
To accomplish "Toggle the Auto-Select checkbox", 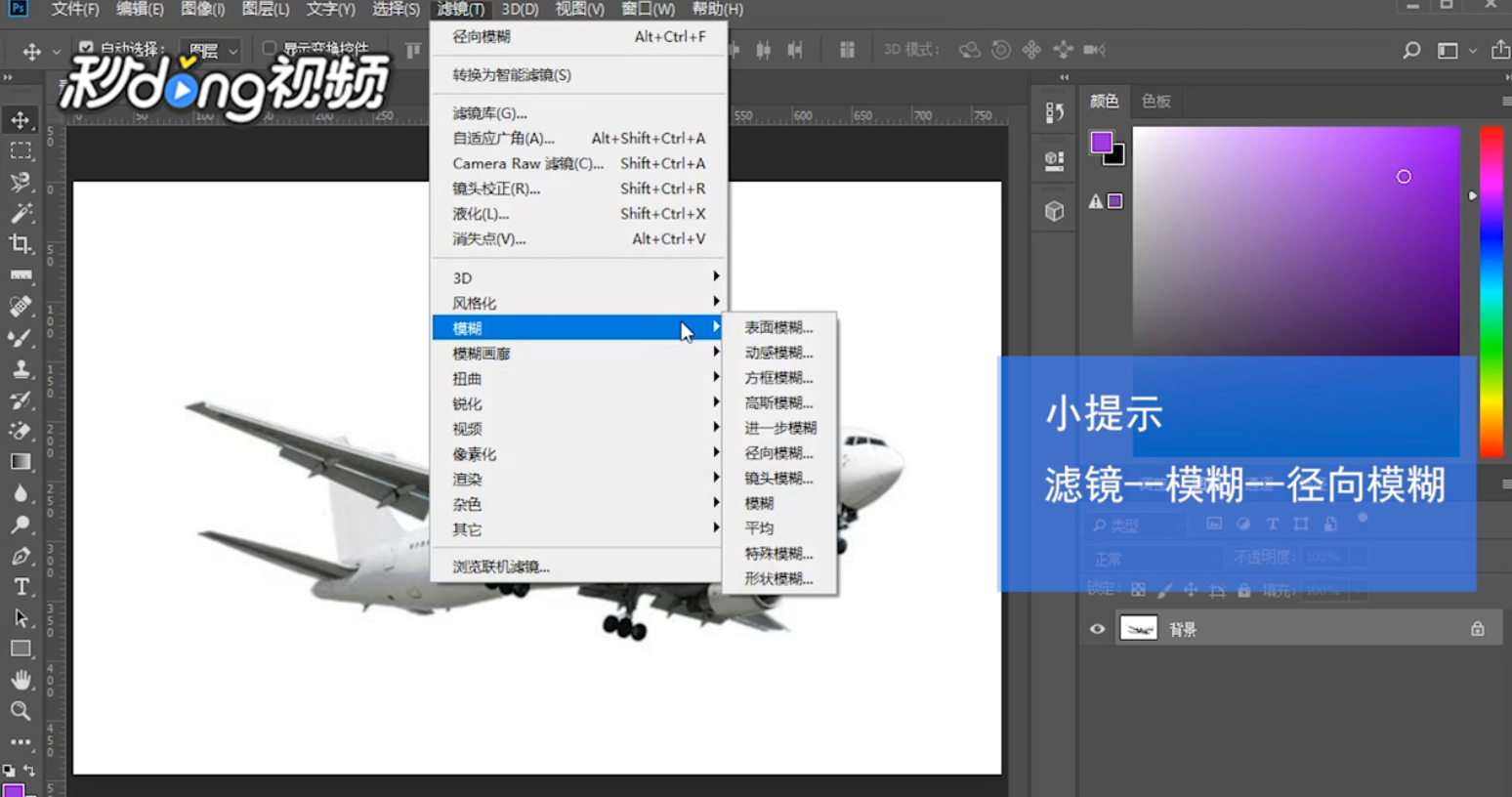I will coord(86,48).
